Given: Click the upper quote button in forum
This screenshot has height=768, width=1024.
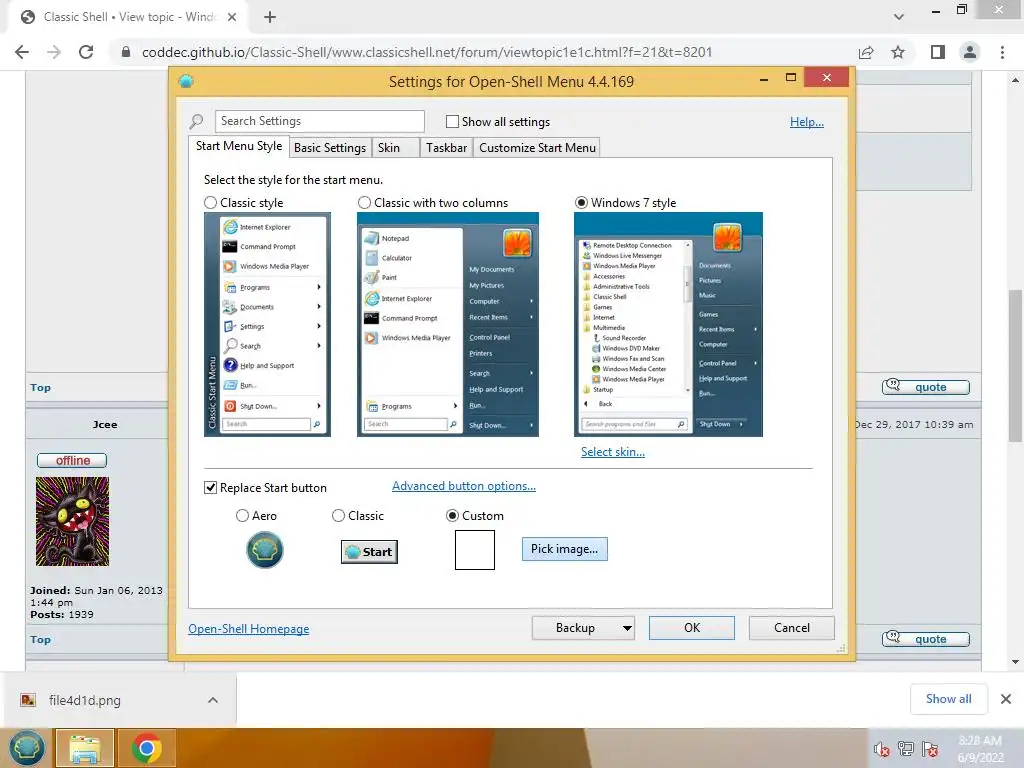Looking at the screenshot, I should point(925,387).
